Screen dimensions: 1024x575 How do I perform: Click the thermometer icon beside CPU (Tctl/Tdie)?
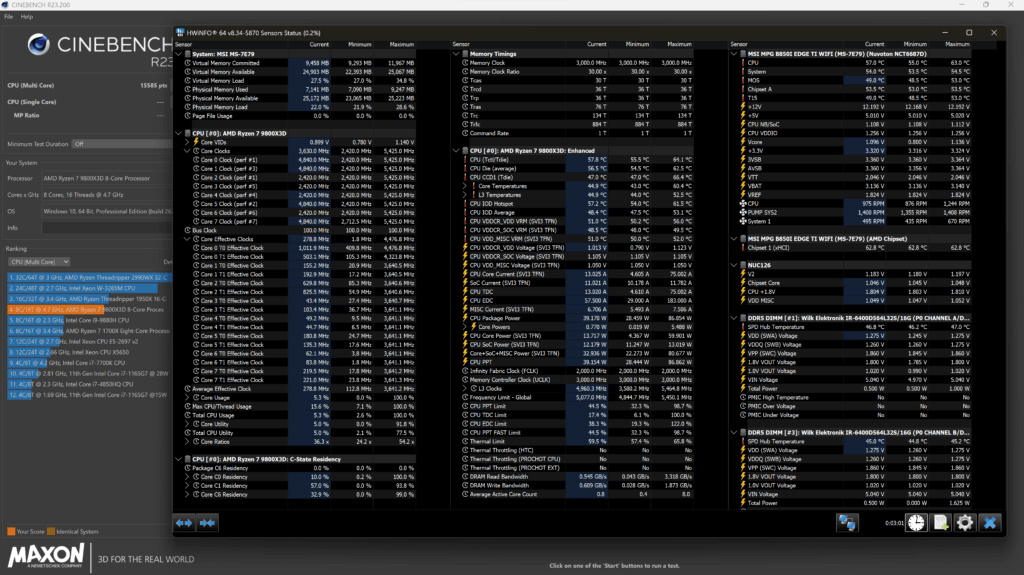(x=465, y=159)
